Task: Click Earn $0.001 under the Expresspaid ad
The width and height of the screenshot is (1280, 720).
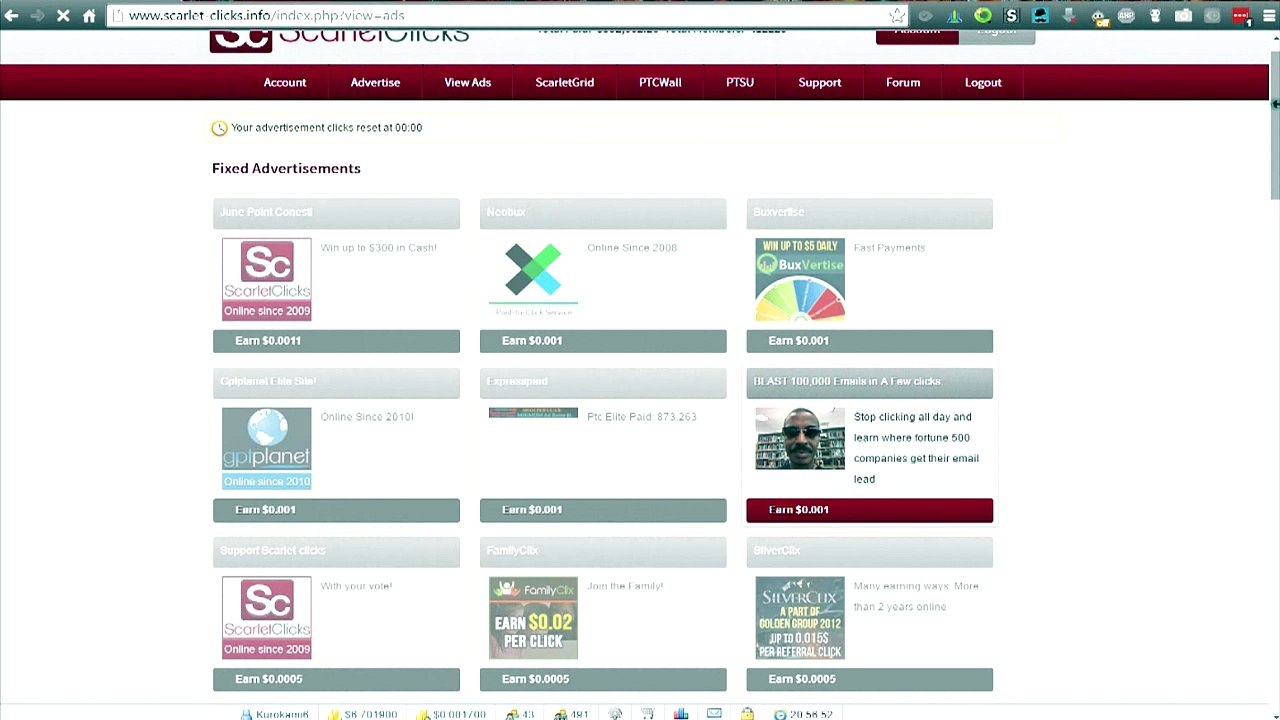Action: pos(603,510)
